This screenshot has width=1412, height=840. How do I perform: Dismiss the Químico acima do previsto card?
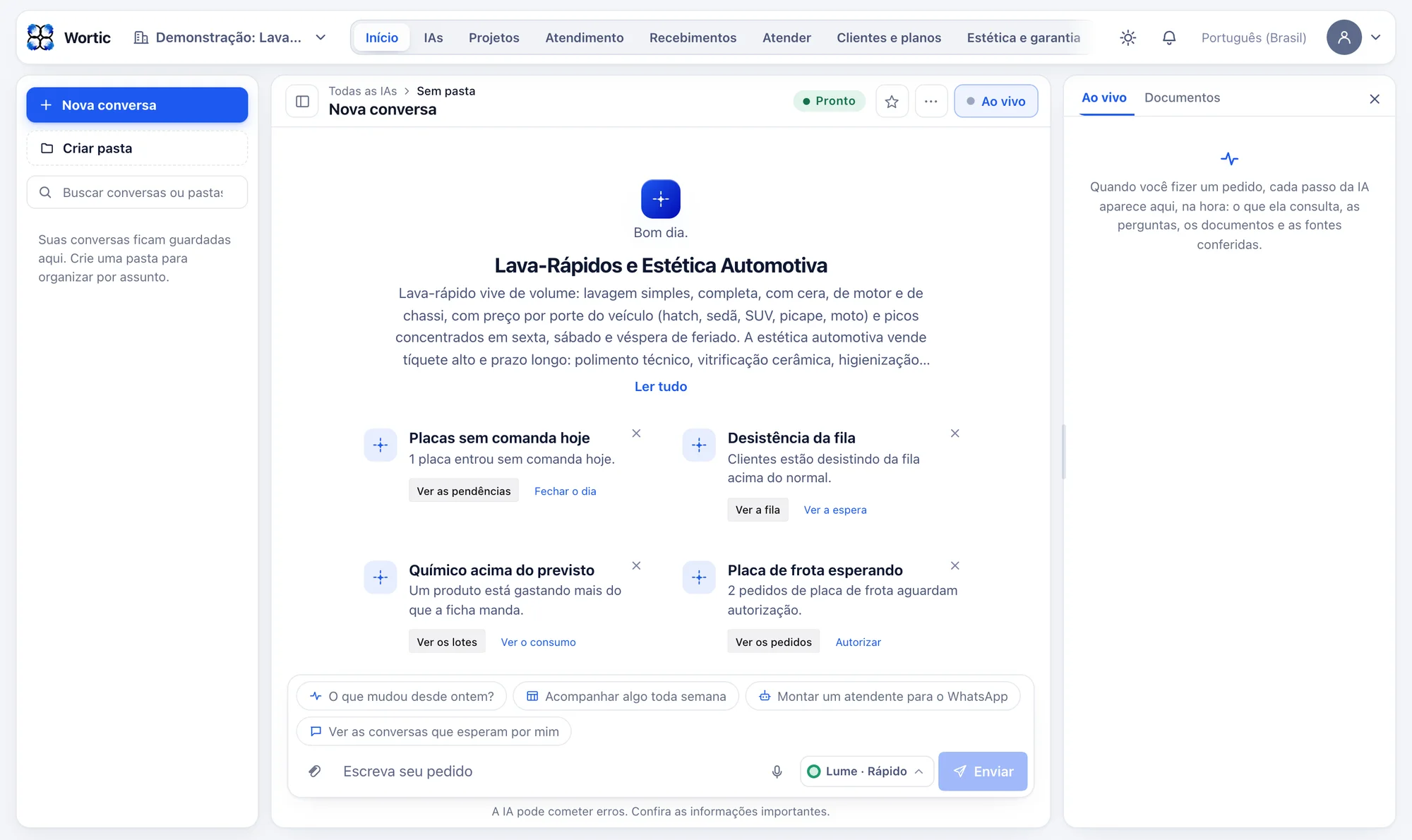click(636, 565)
